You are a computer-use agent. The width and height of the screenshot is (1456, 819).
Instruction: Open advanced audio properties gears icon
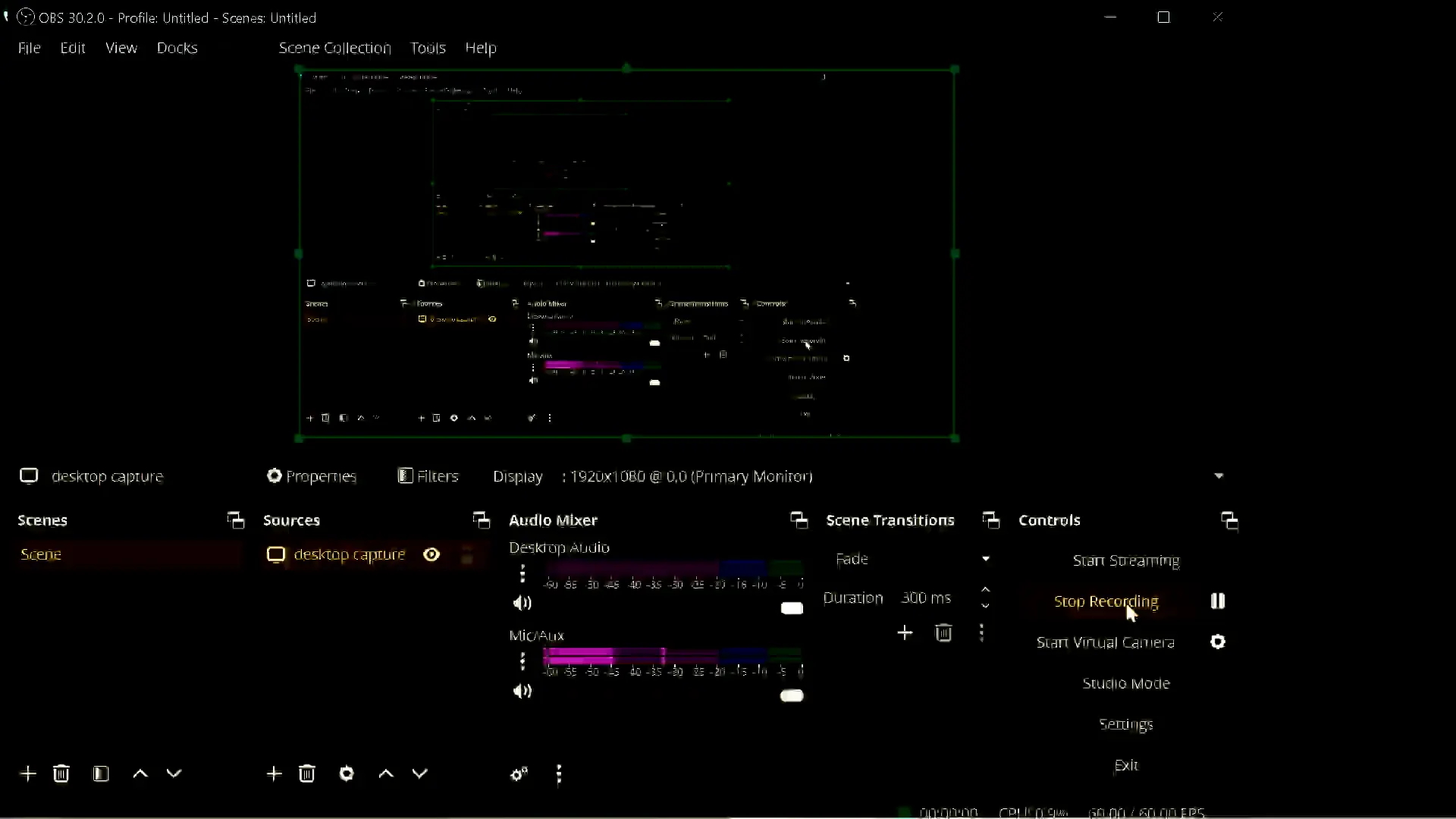[x=519, y=774]
